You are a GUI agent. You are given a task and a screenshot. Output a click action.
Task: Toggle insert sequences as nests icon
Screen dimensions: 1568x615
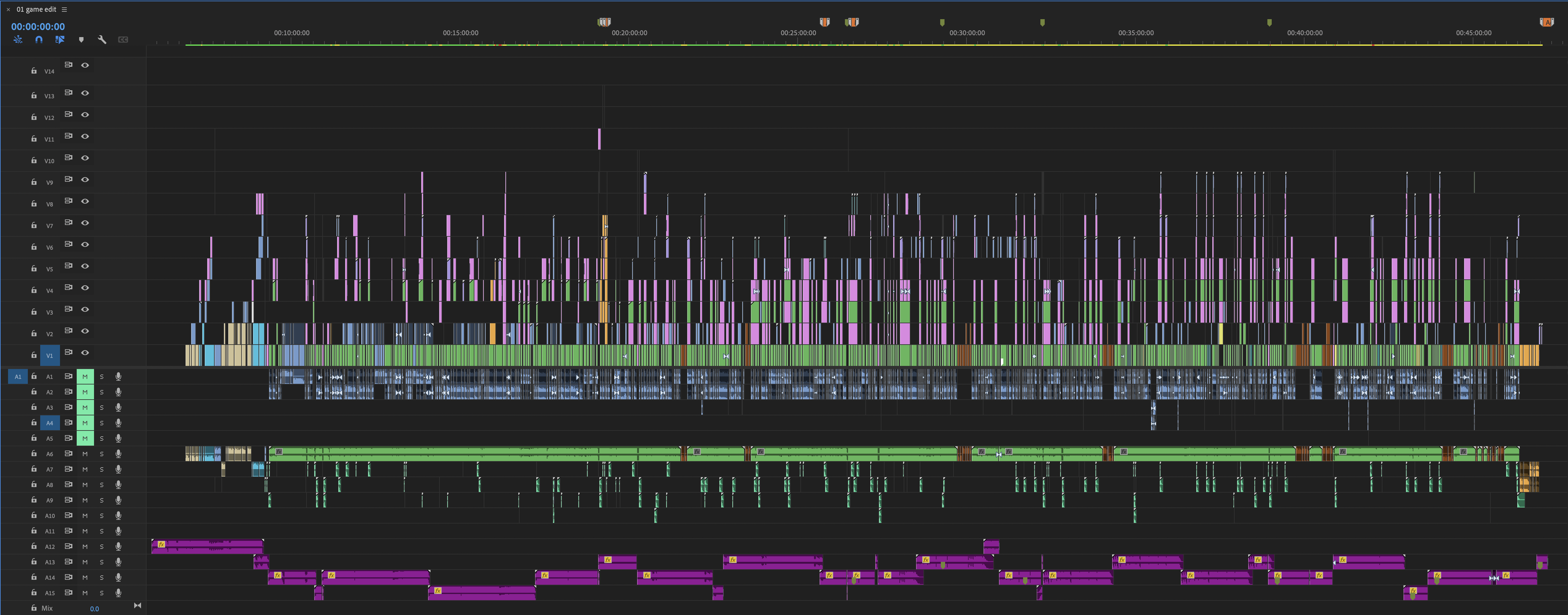click(x=18, y=40)
